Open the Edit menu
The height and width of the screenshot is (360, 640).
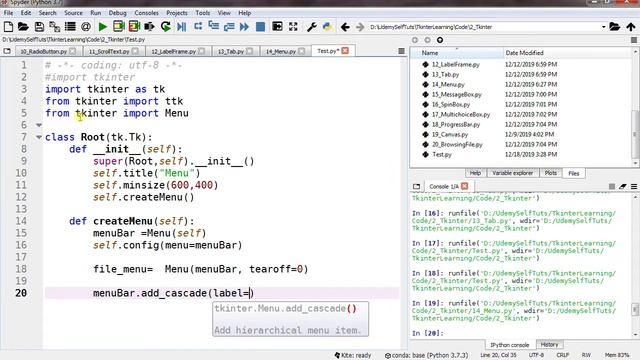point(26,13)
